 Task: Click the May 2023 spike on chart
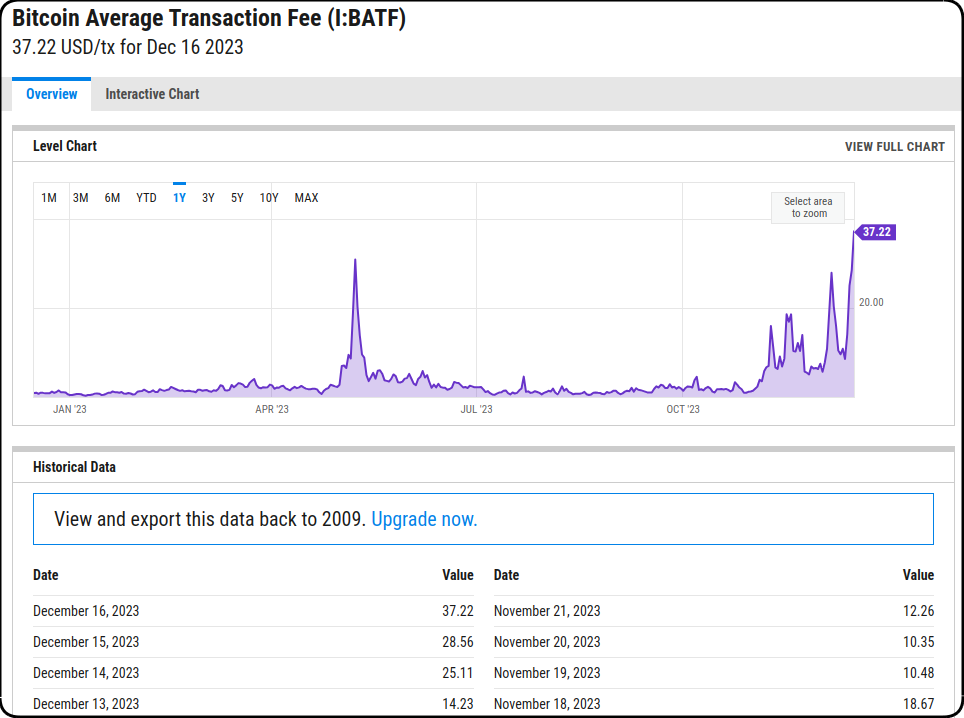(x=355, y=261)
